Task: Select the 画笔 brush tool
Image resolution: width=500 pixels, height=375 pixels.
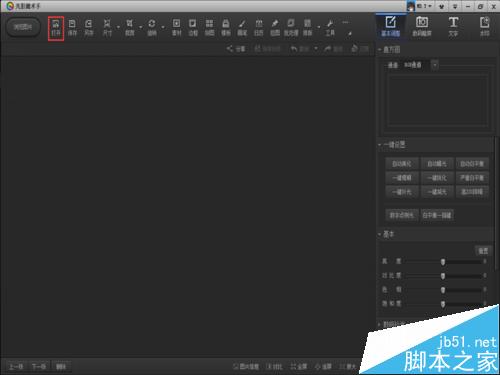Action: (x=242, y=28)
